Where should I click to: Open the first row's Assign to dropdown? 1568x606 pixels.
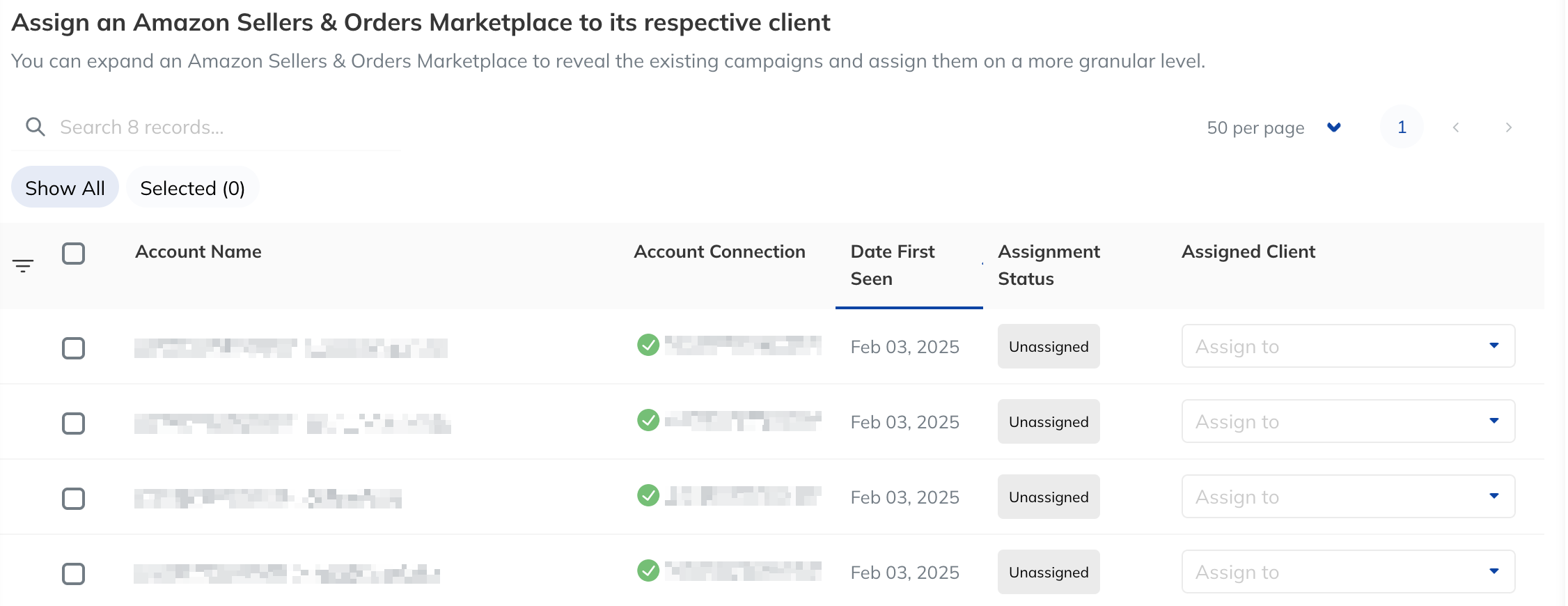pos(1348,345)
